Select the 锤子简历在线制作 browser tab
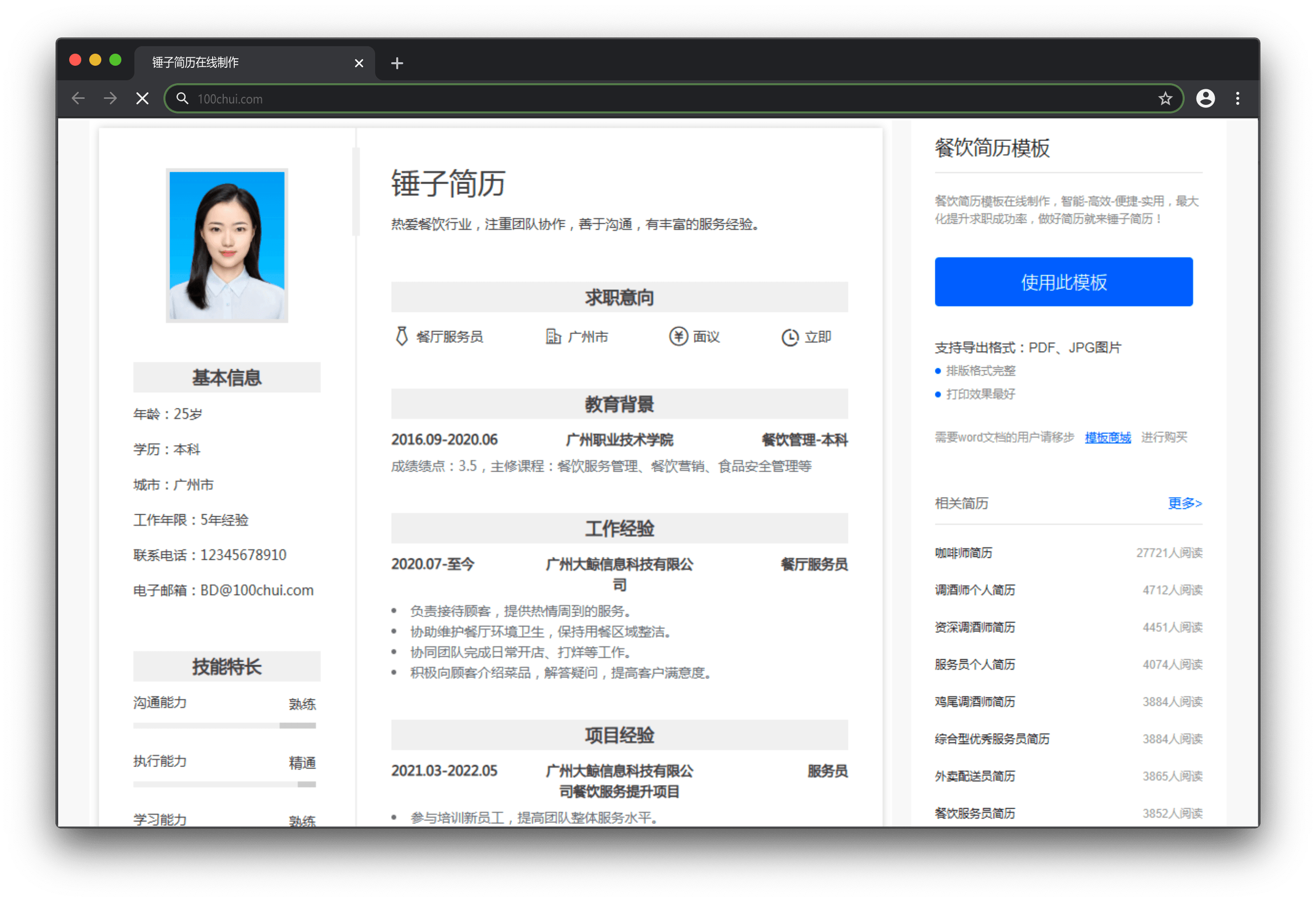Screen dimensions: 1316x902 tap(254, 62)
